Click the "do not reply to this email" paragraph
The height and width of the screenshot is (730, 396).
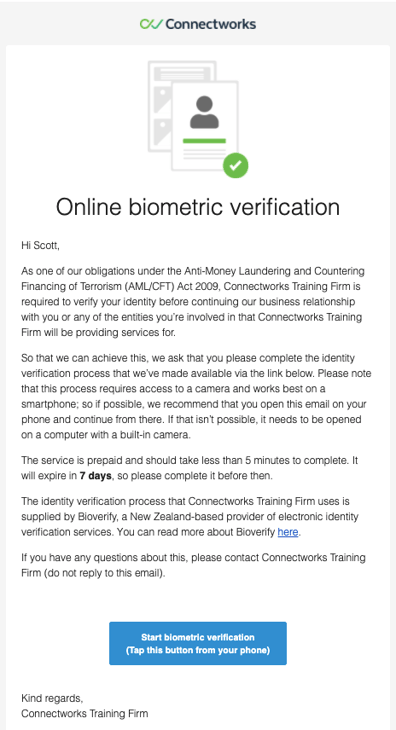pyautogui.click(x=193, y=565)
